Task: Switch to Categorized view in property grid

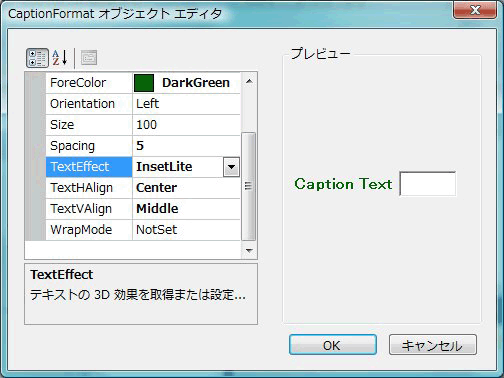Action: tap(37, 58)
